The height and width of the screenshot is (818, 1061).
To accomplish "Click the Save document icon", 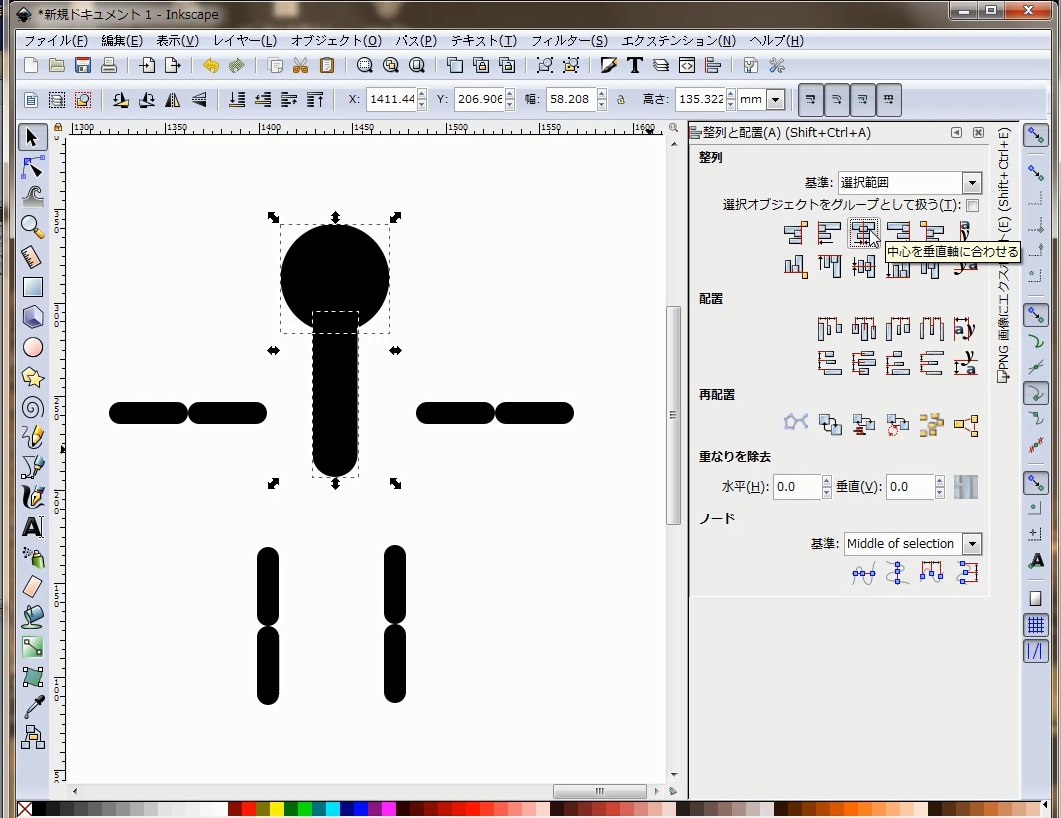I will point(83,66).
